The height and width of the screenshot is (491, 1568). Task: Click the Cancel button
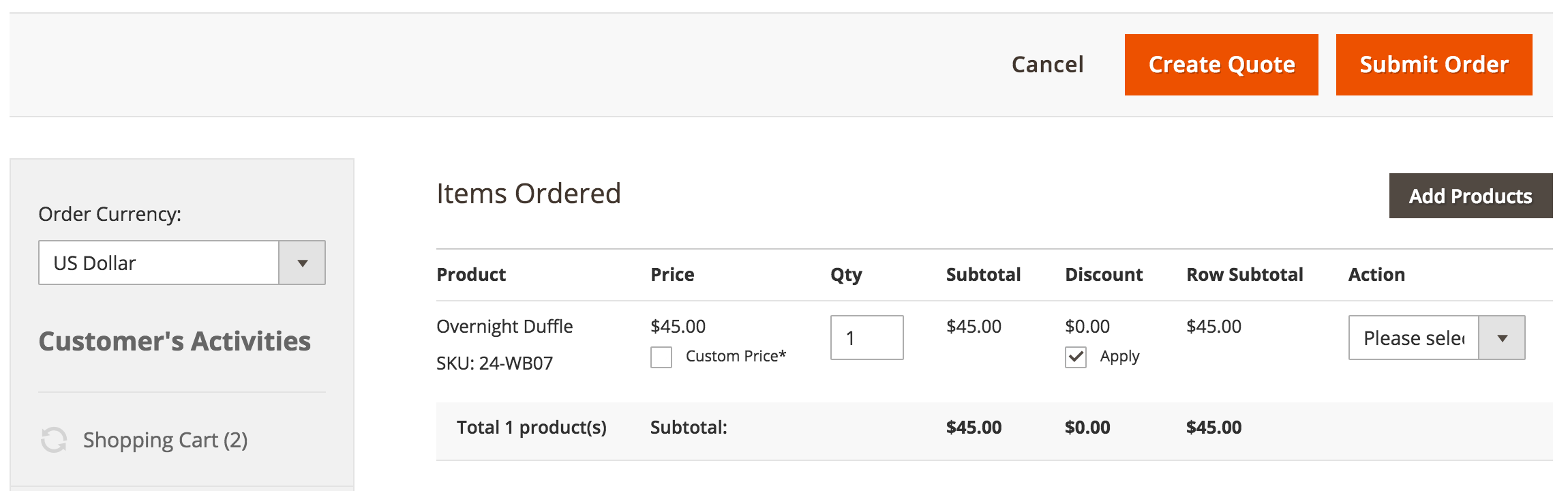coord(1047,65)
